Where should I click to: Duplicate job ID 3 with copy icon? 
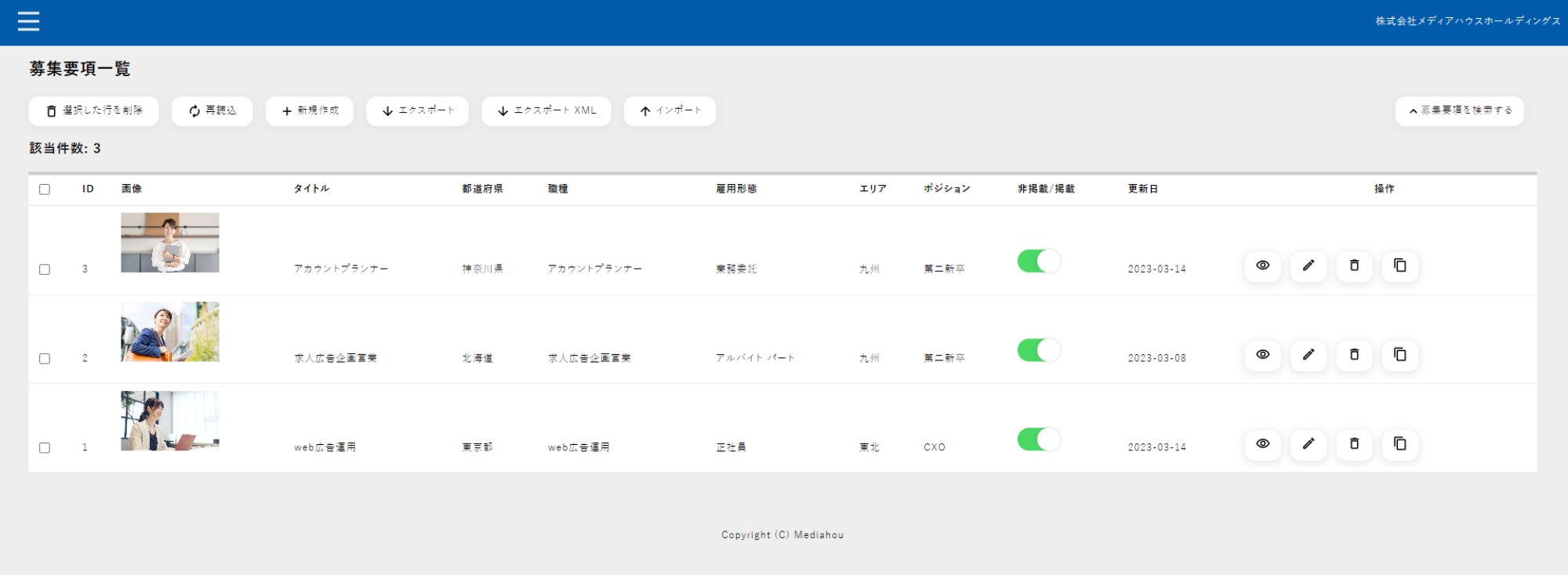(x=1399, y=266)
